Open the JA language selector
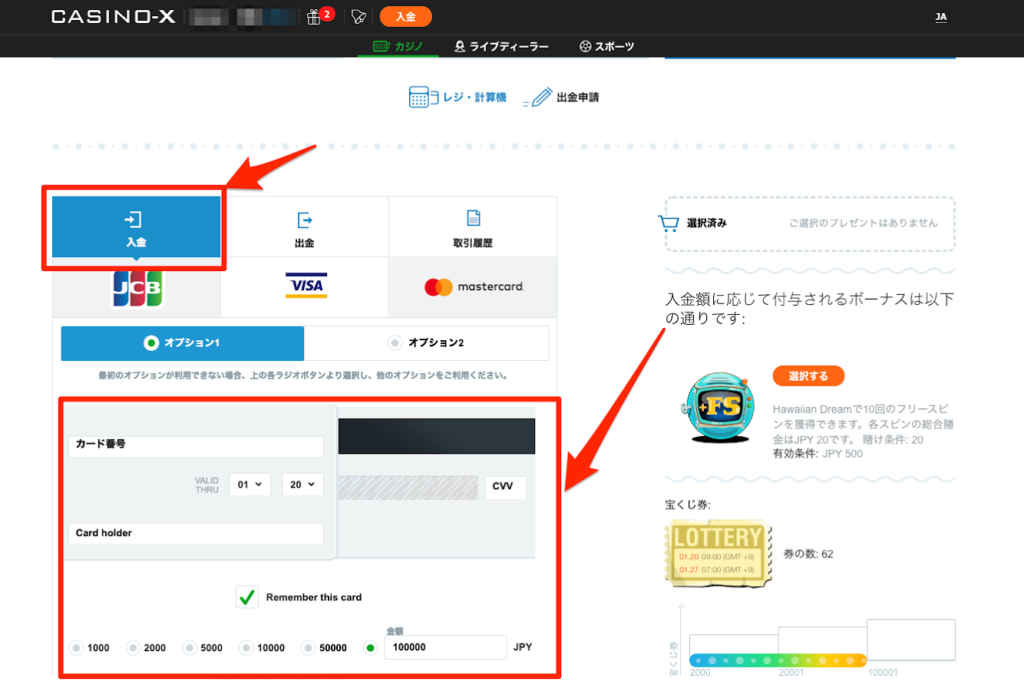Viewport: 1024px width, 685px height. click(x=940, y=17)
